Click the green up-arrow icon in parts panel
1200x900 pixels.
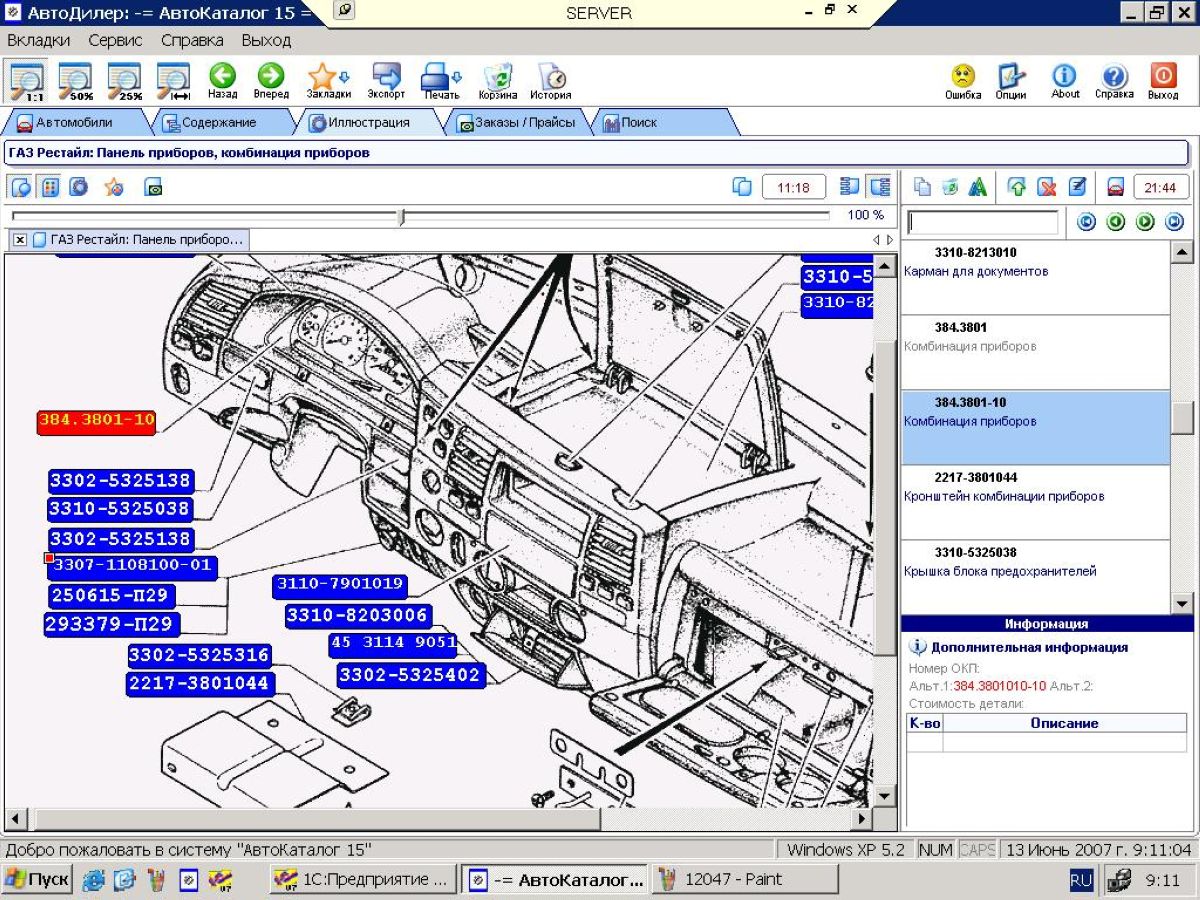point(1018,187)
